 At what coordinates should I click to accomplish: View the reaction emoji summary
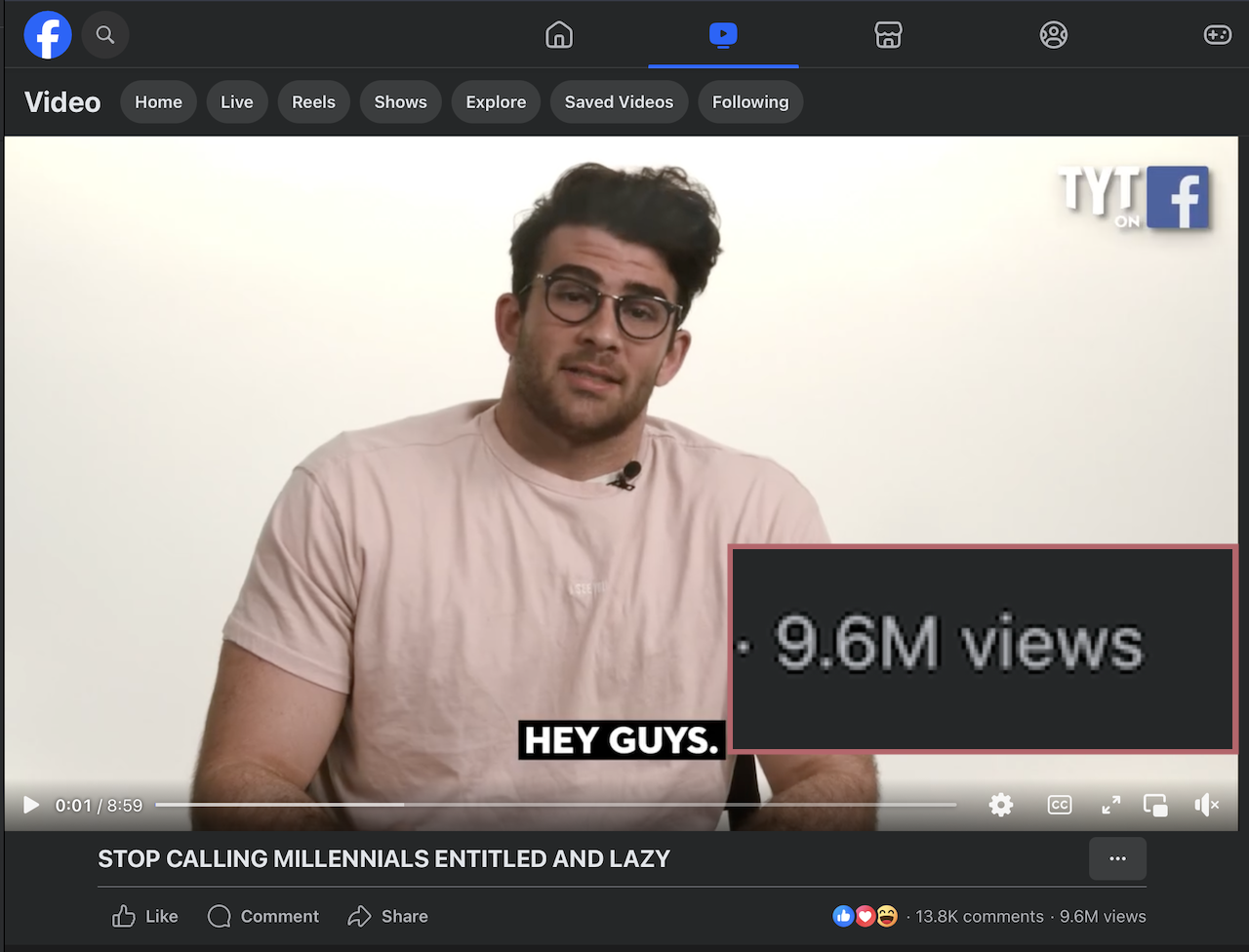point(866,916)
